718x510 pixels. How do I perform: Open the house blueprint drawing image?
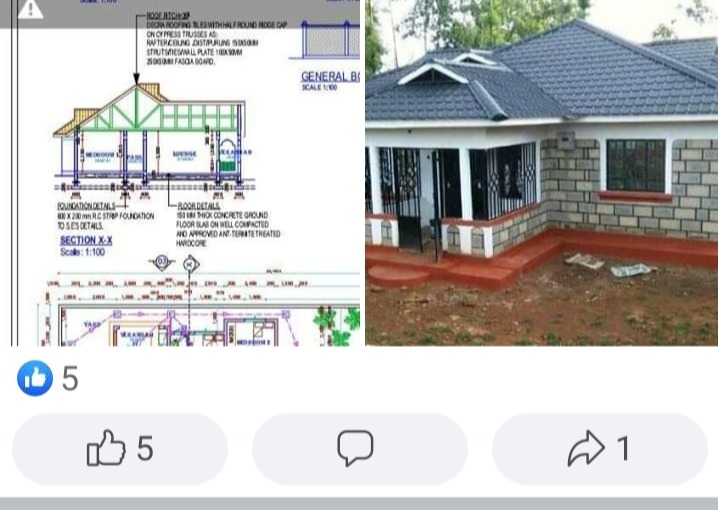click(180, 173)
